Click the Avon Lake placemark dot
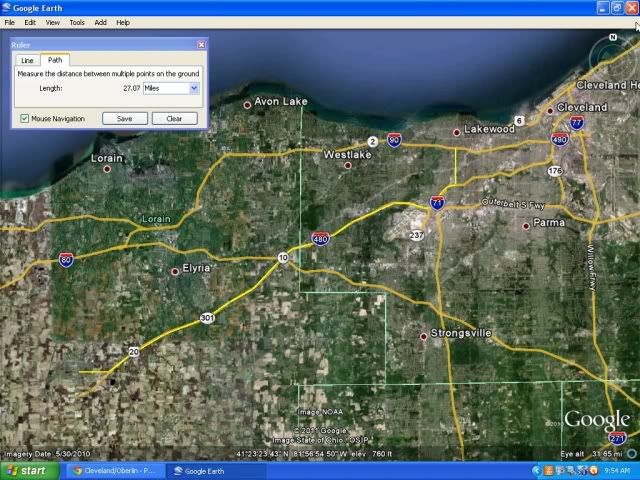 coord(247,105)
